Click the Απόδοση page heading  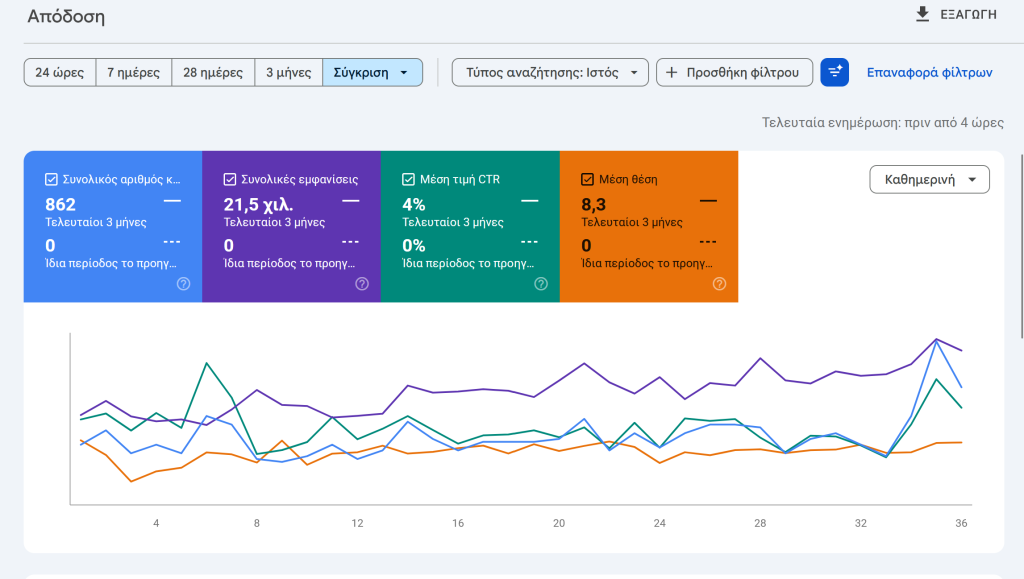pos(66,16)
